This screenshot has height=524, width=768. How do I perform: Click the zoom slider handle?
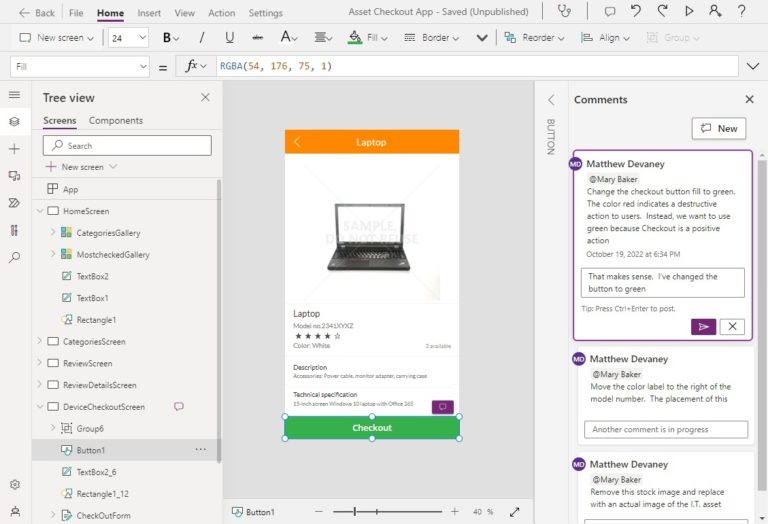pos(355,512)
